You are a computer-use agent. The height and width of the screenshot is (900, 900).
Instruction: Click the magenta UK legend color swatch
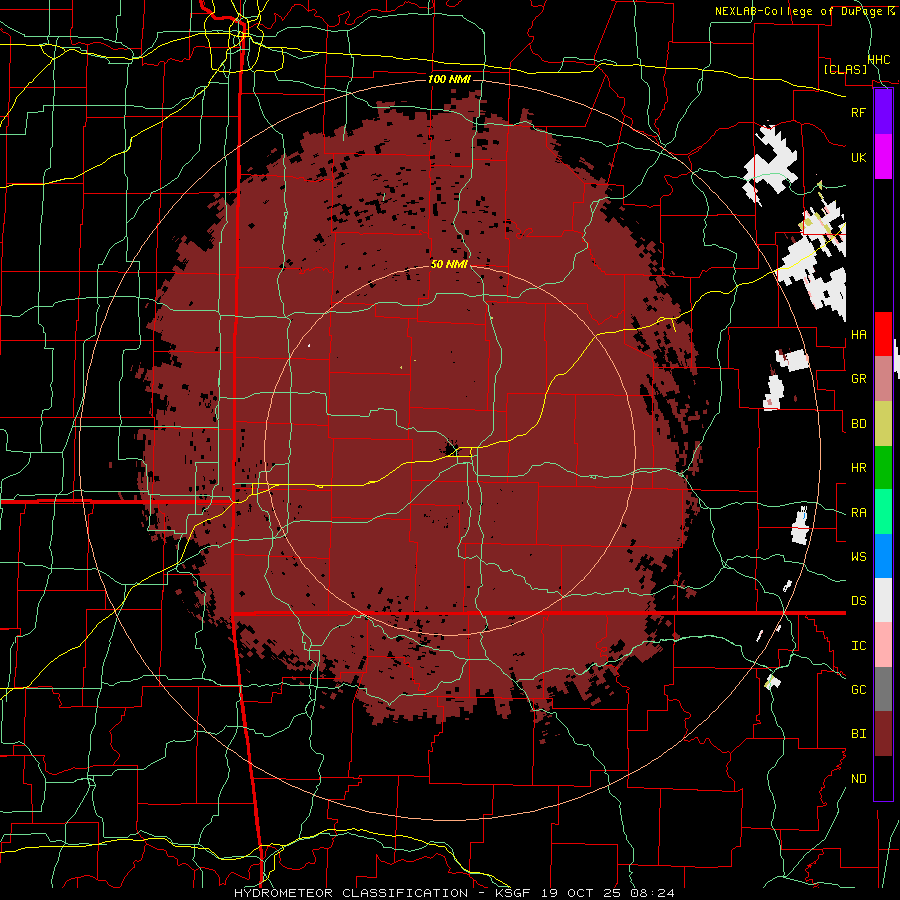pos(883,157)
